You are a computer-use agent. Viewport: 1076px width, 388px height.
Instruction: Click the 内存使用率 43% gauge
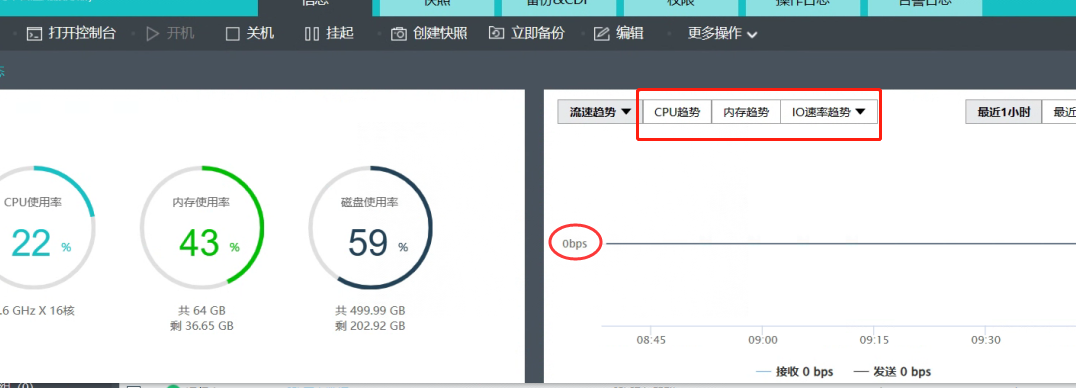click(x=202, y=227)
